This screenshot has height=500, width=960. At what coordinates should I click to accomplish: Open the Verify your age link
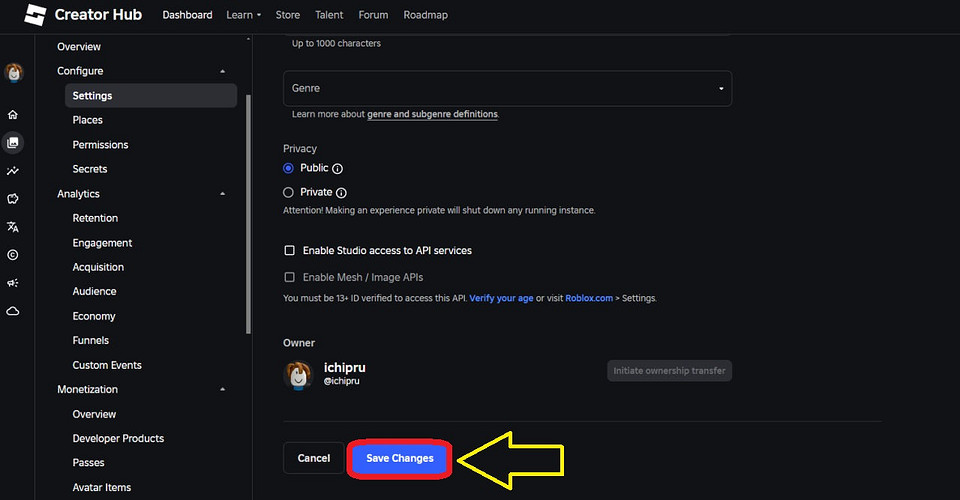pos(499,298)
